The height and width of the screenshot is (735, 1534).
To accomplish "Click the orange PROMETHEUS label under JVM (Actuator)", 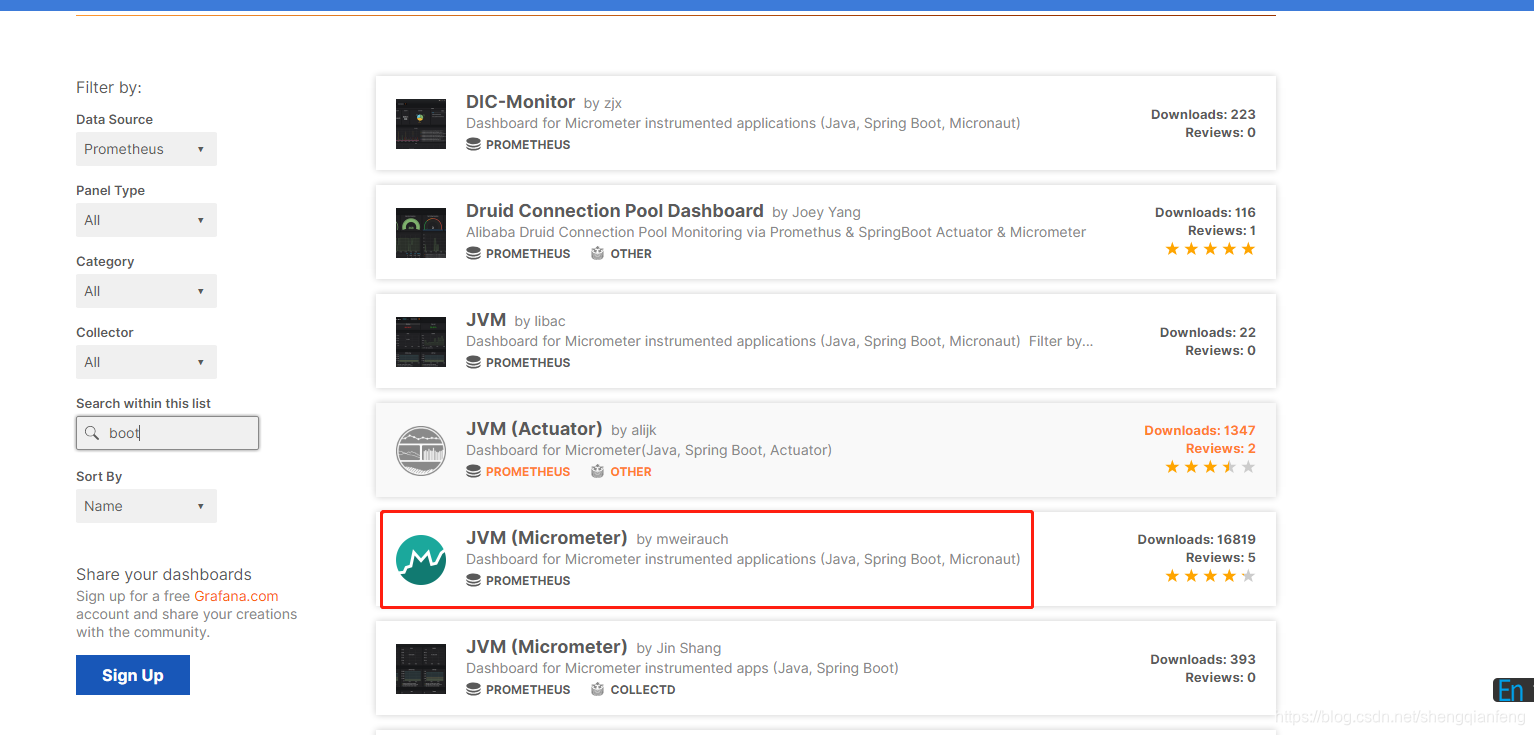I will point(528,472).
